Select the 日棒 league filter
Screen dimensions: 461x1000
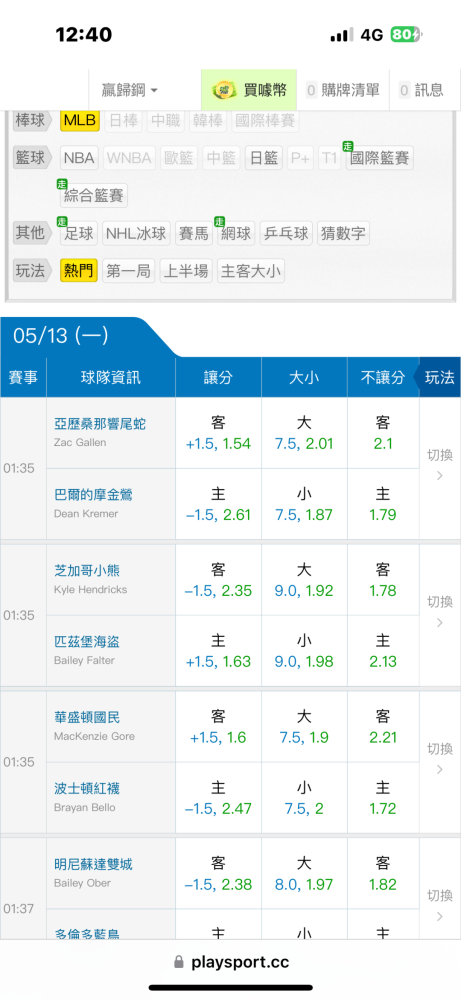(x=124, y=120)
